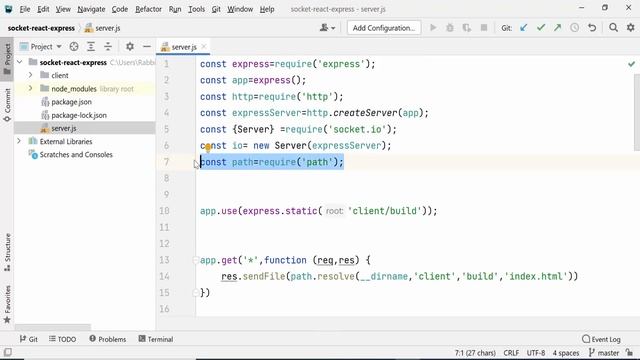Open the Project view dropdown
Viewport: 640px width, 360px height.
(x=41, y=47)
